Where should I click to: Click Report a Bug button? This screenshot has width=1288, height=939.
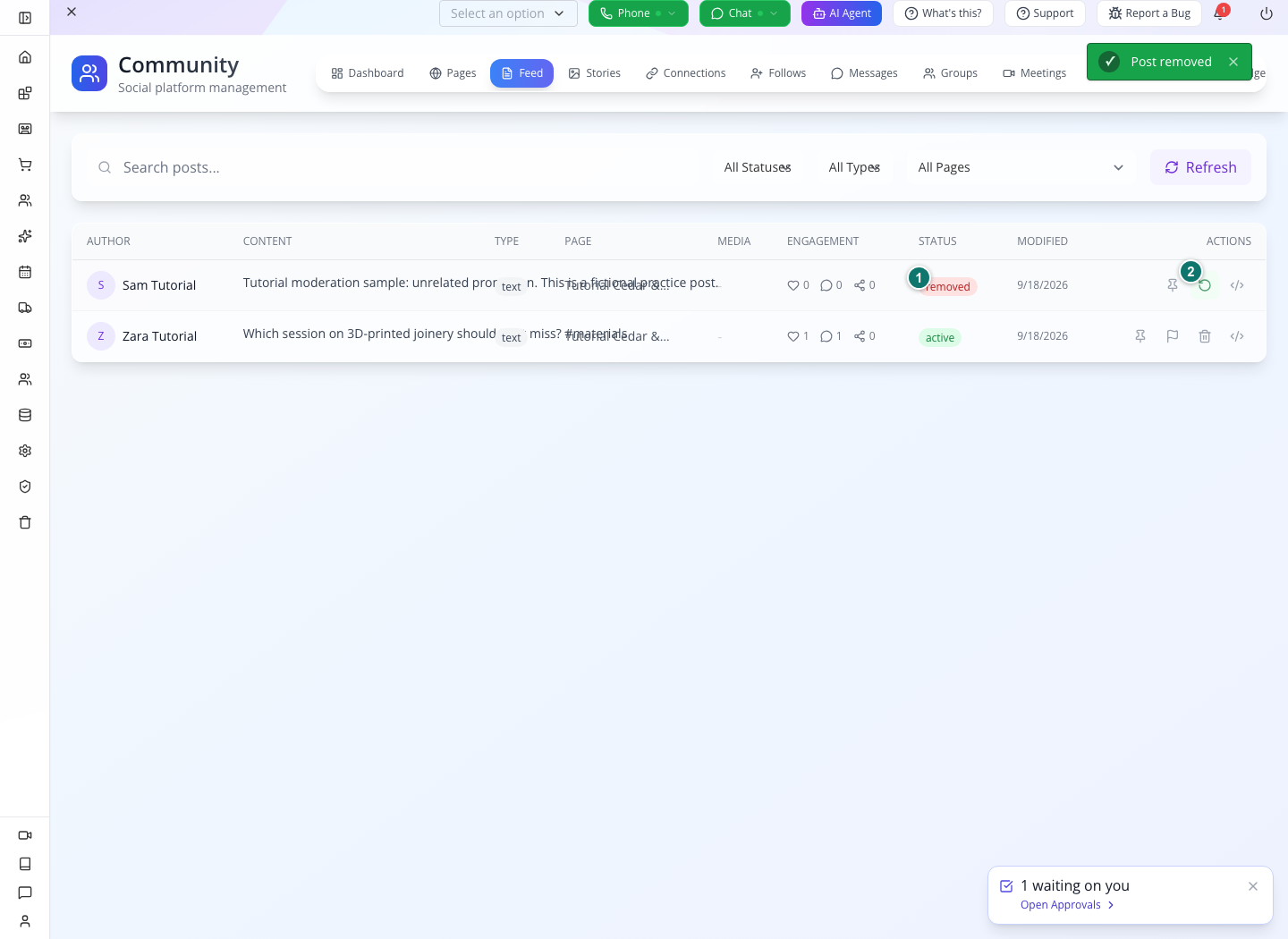click(1149, 13)
